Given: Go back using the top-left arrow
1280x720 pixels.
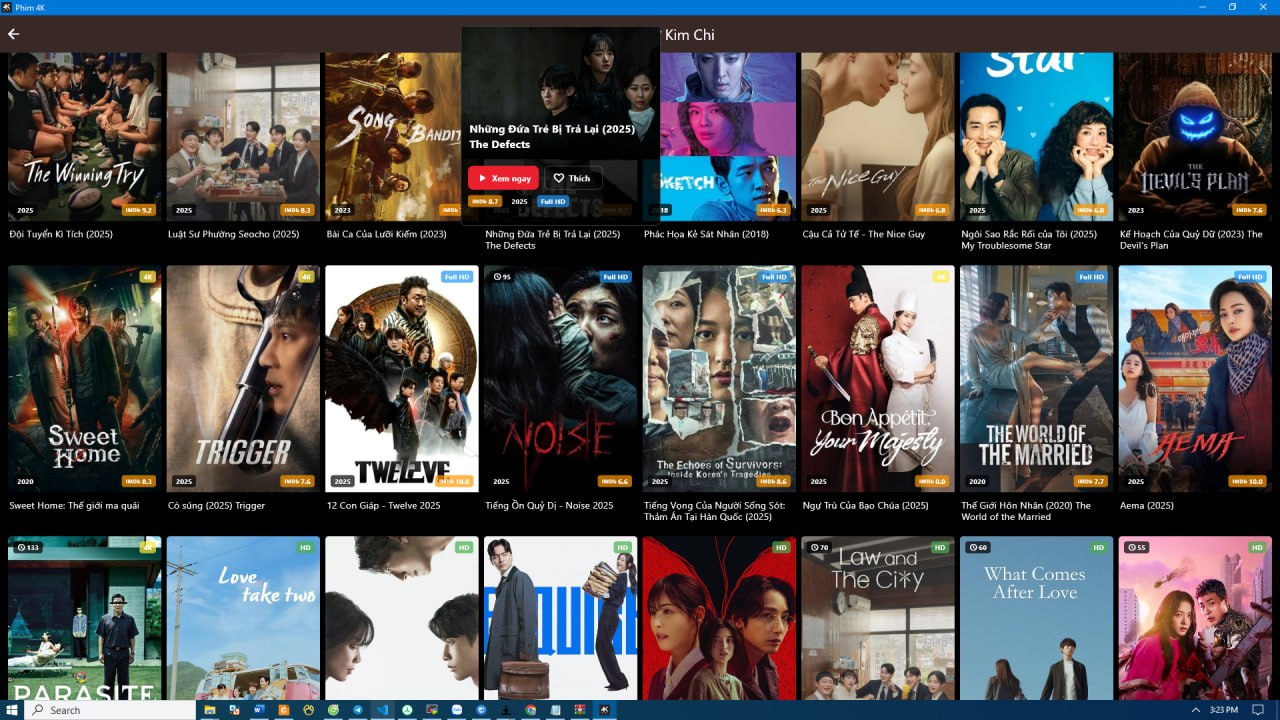Looking at the screenshot, I should click(14, 34).
